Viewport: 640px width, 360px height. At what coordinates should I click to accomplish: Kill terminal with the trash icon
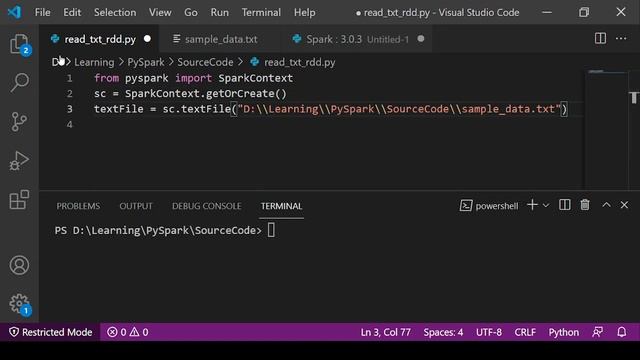pyautogui.click(x=585, y=205)
